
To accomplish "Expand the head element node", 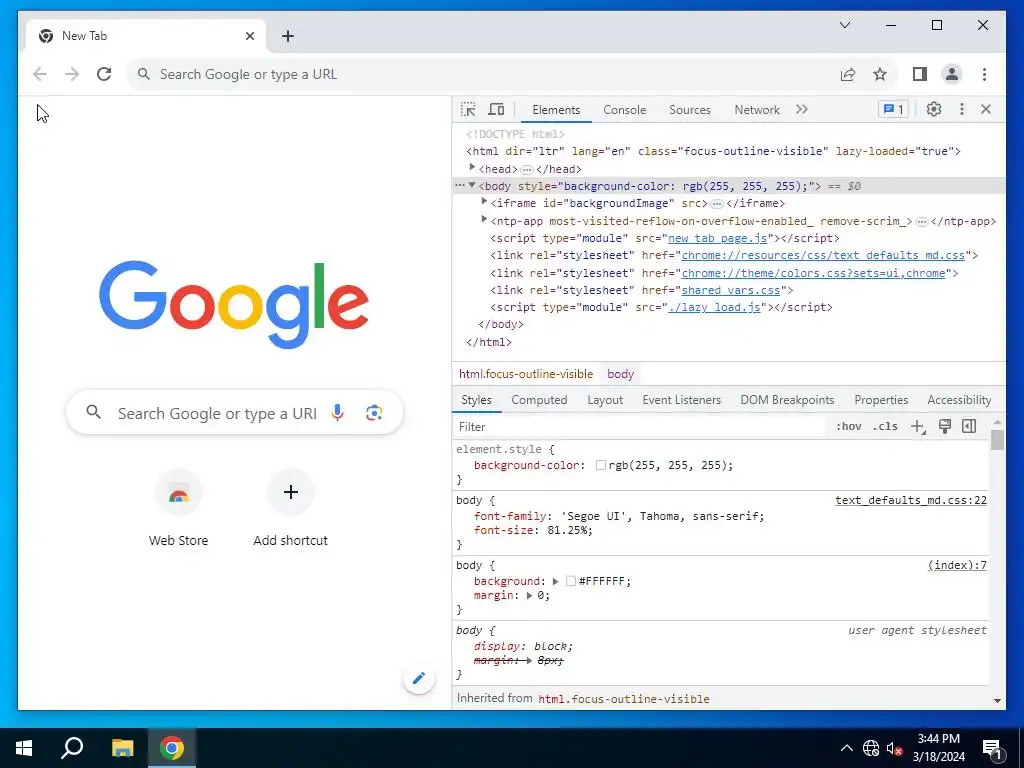I will pos(472,168).
